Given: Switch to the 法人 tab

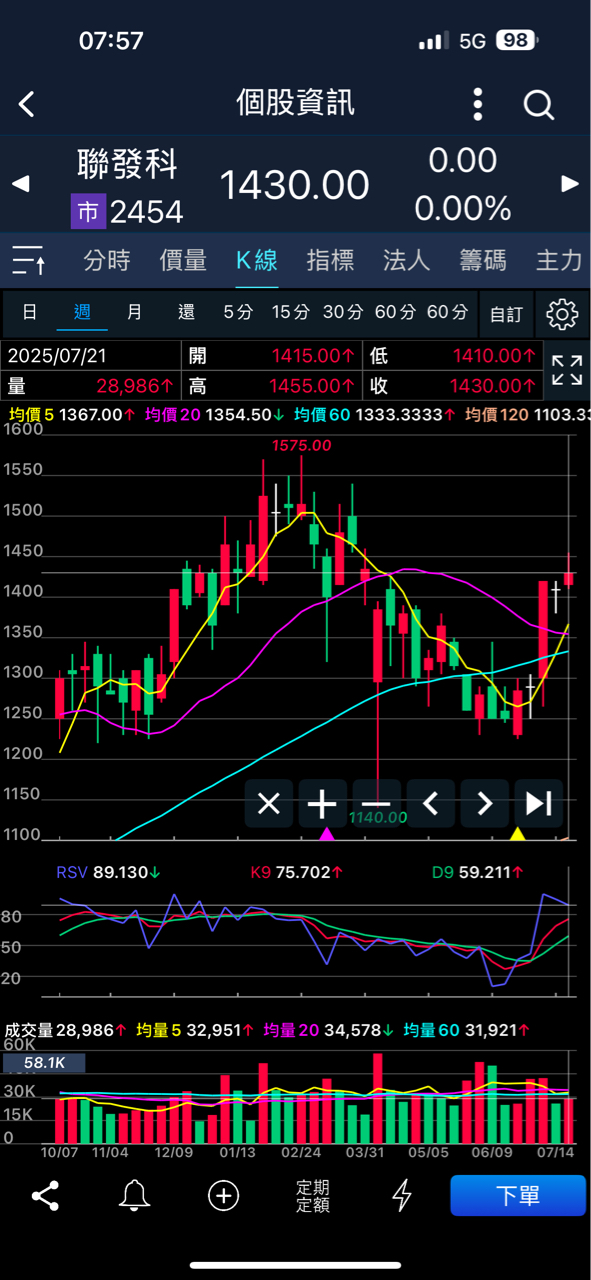Looking at the screenshot, I should pos(406,261).
